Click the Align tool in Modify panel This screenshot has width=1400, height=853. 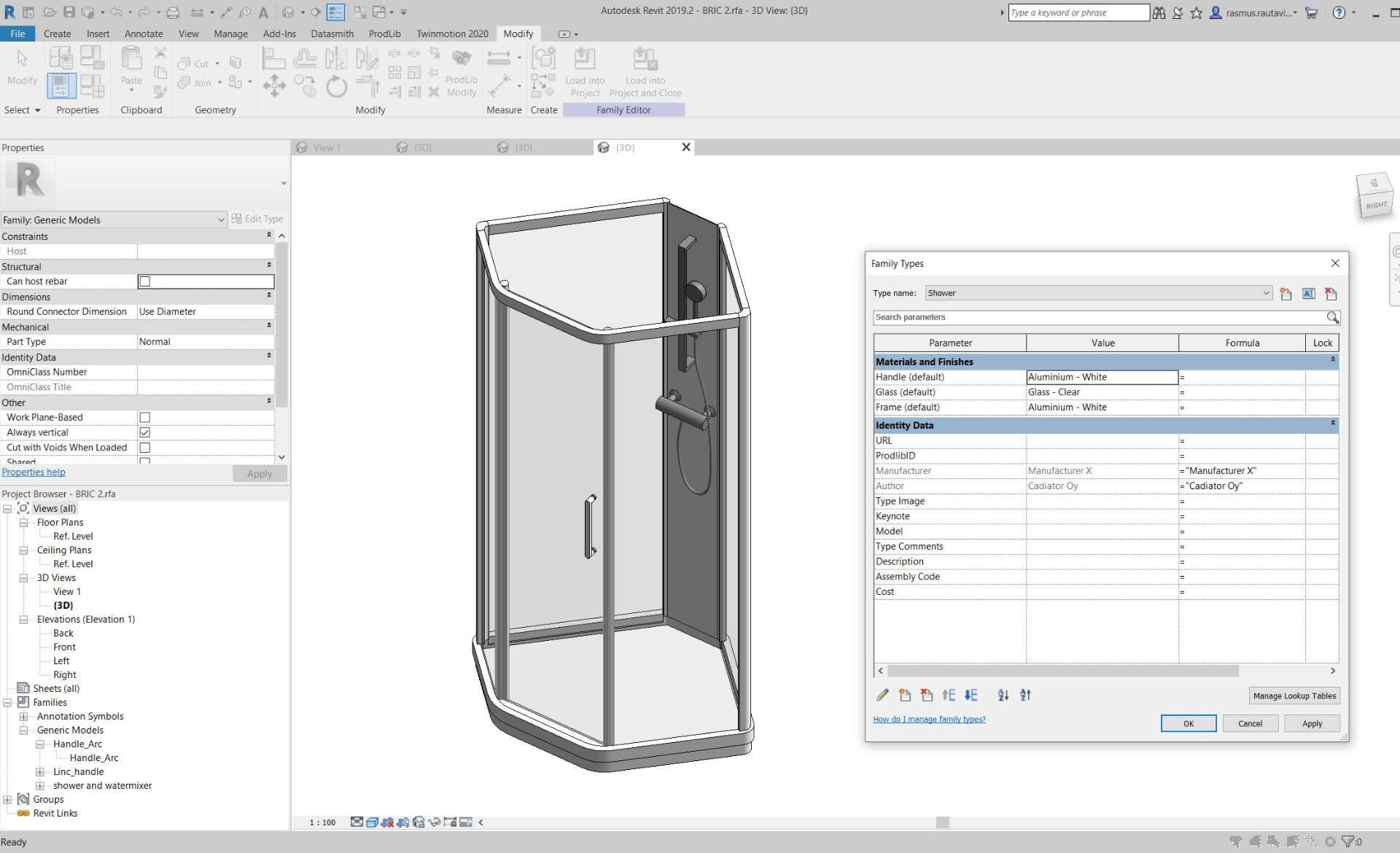pyautogui.click(x=273, y=58)
